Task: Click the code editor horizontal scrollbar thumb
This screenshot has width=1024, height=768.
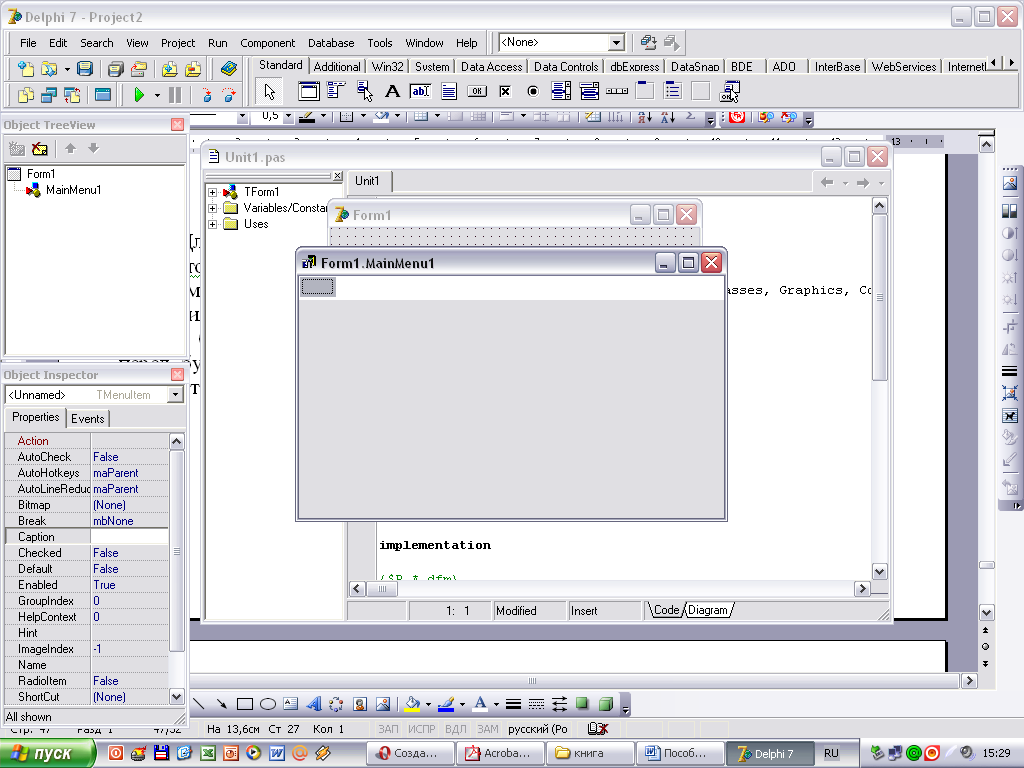Action: click(383, 589)
